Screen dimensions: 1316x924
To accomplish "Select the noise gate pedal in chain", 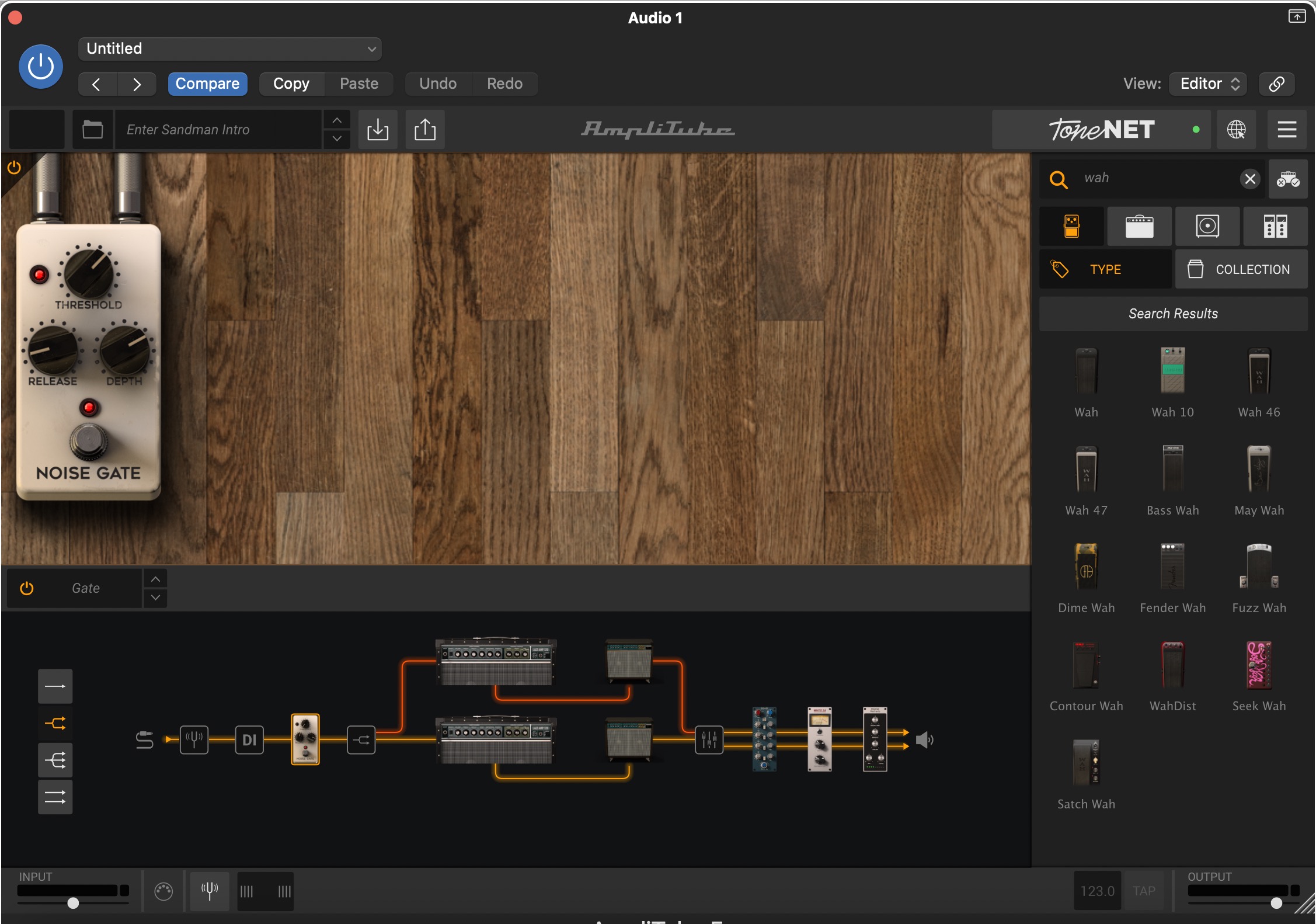I will tap(305, 739).
